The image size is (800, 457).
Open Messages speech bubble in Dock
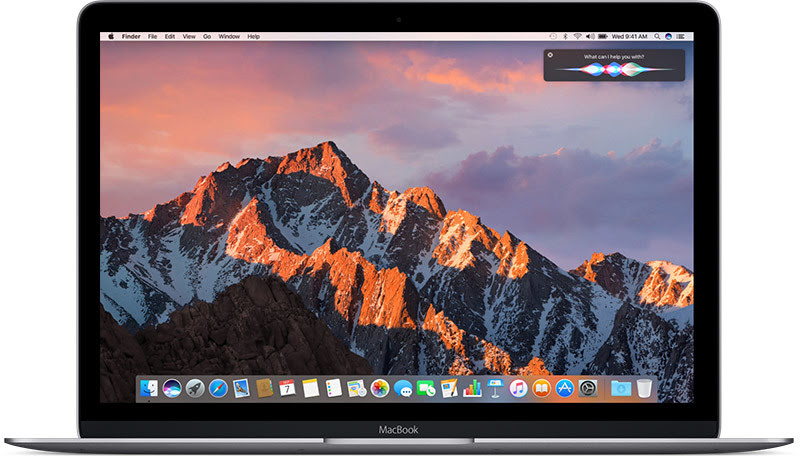pos(403,390)
